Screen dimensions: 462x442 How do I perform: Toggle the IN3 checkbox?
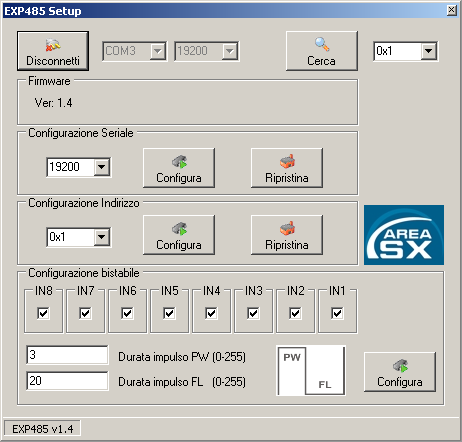click(253, 313)
